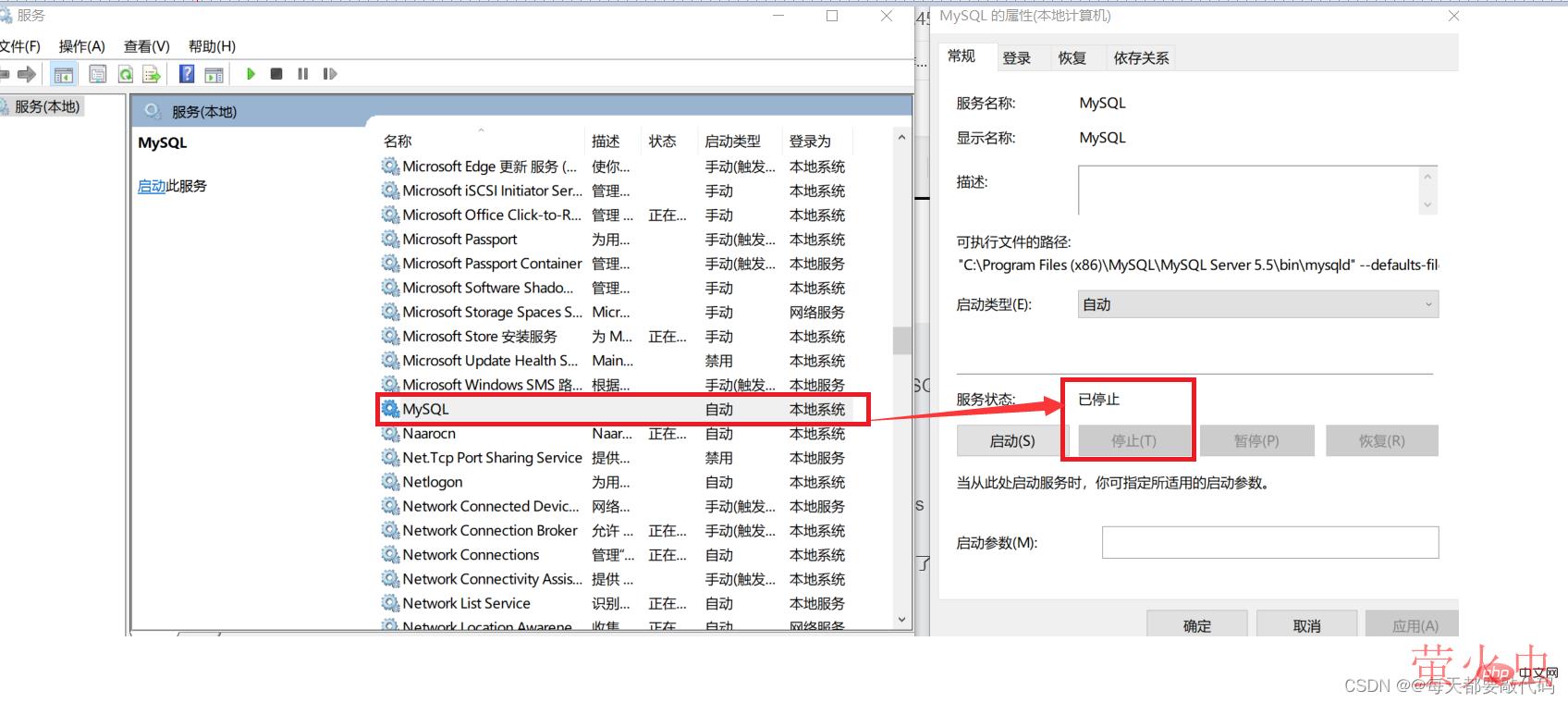The width and height of the screenshot is (1568, 703).
Task: Select 服务(本地) in the left console tree
Action: (46, 106)
